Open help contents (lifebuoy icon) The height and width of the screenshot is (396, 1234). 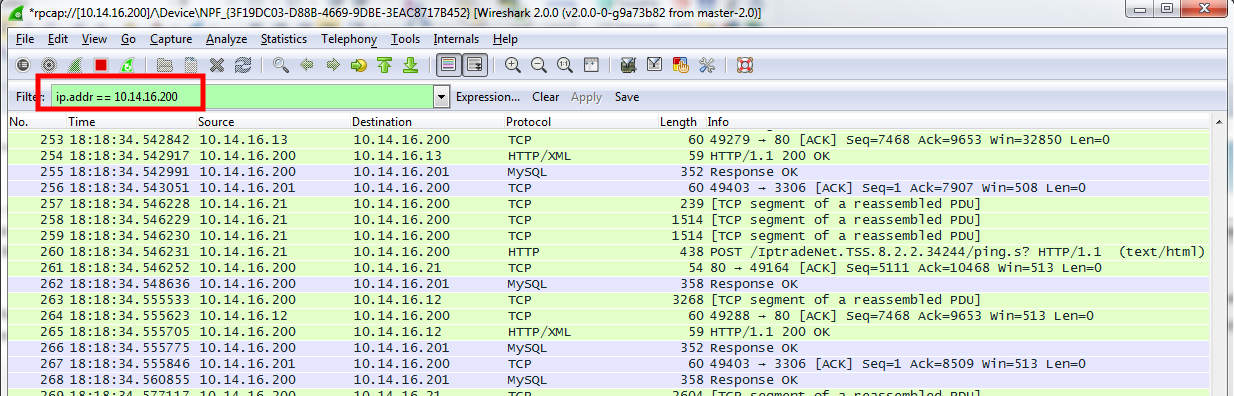point(745,66)
